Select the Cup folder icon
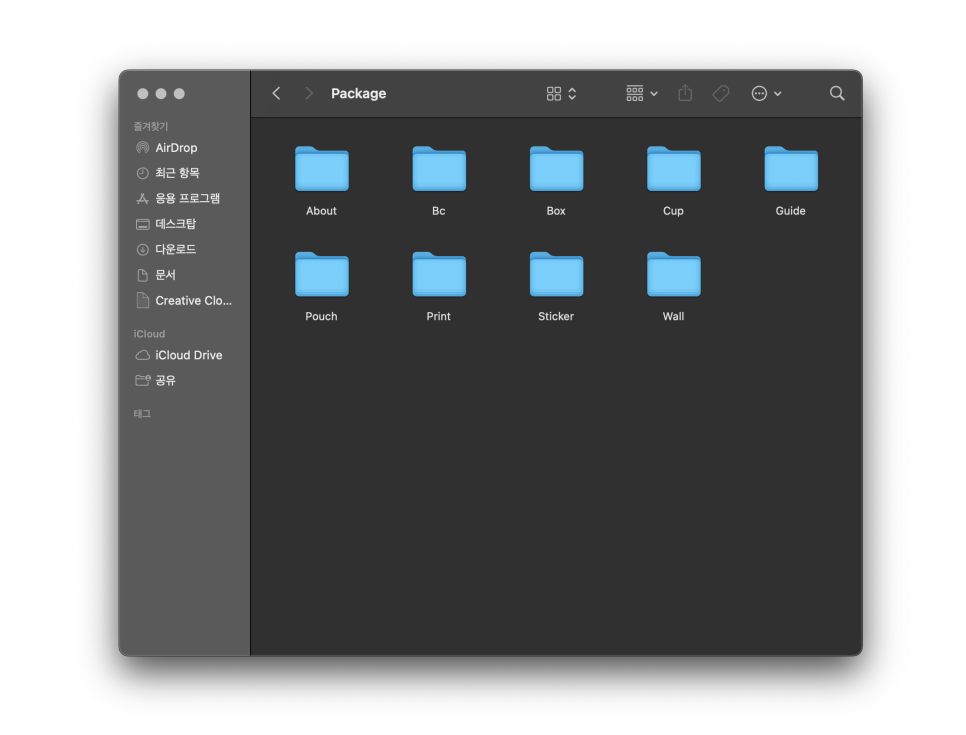Image resolution: width=966 pixels, height=735 pixels. point(673,169)
